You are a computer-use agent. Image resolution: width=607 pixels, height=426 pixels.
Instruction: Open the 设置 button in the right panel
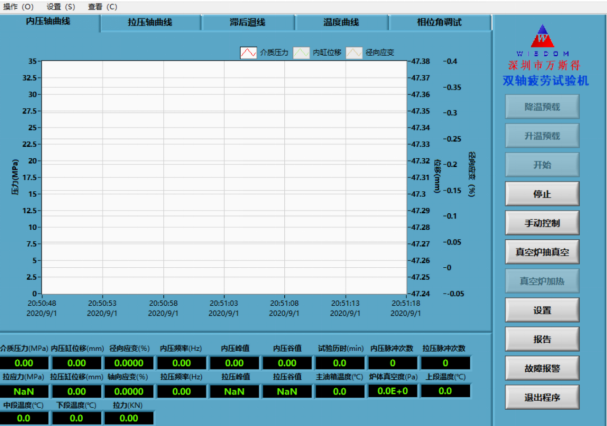click(542, 310)
